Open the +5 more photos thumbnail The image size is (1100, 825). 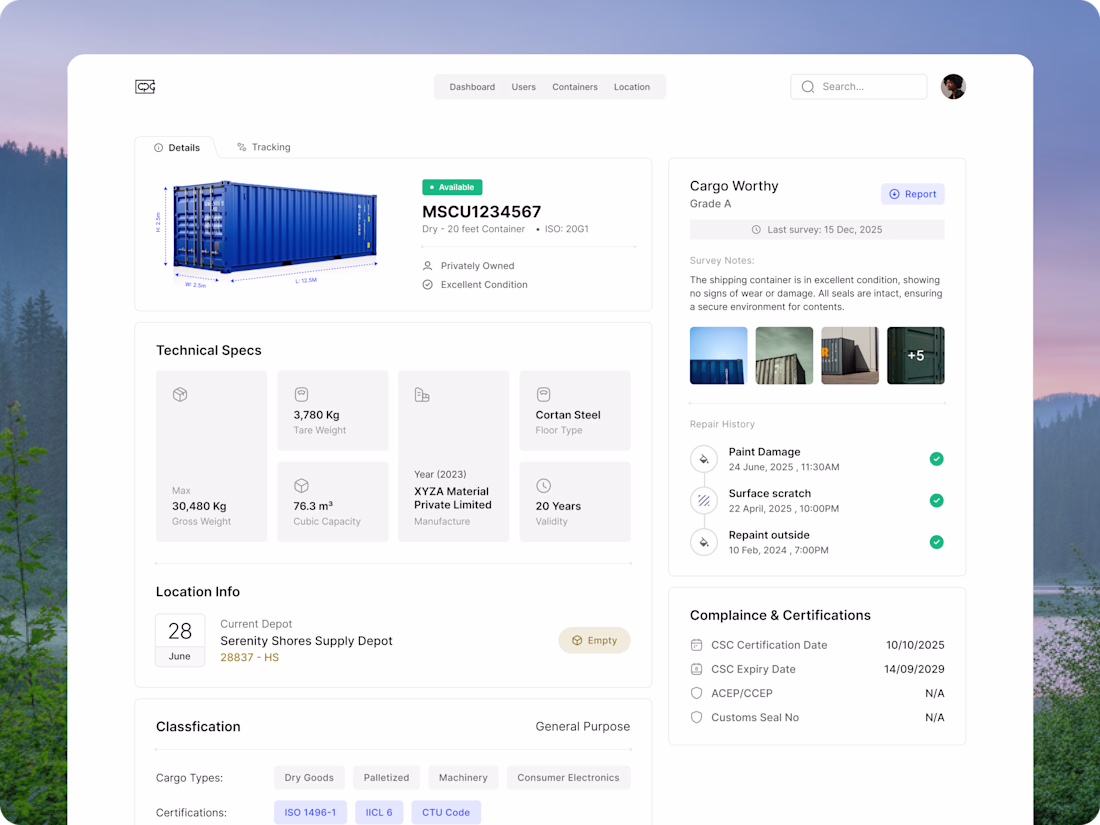pos(915,356)
